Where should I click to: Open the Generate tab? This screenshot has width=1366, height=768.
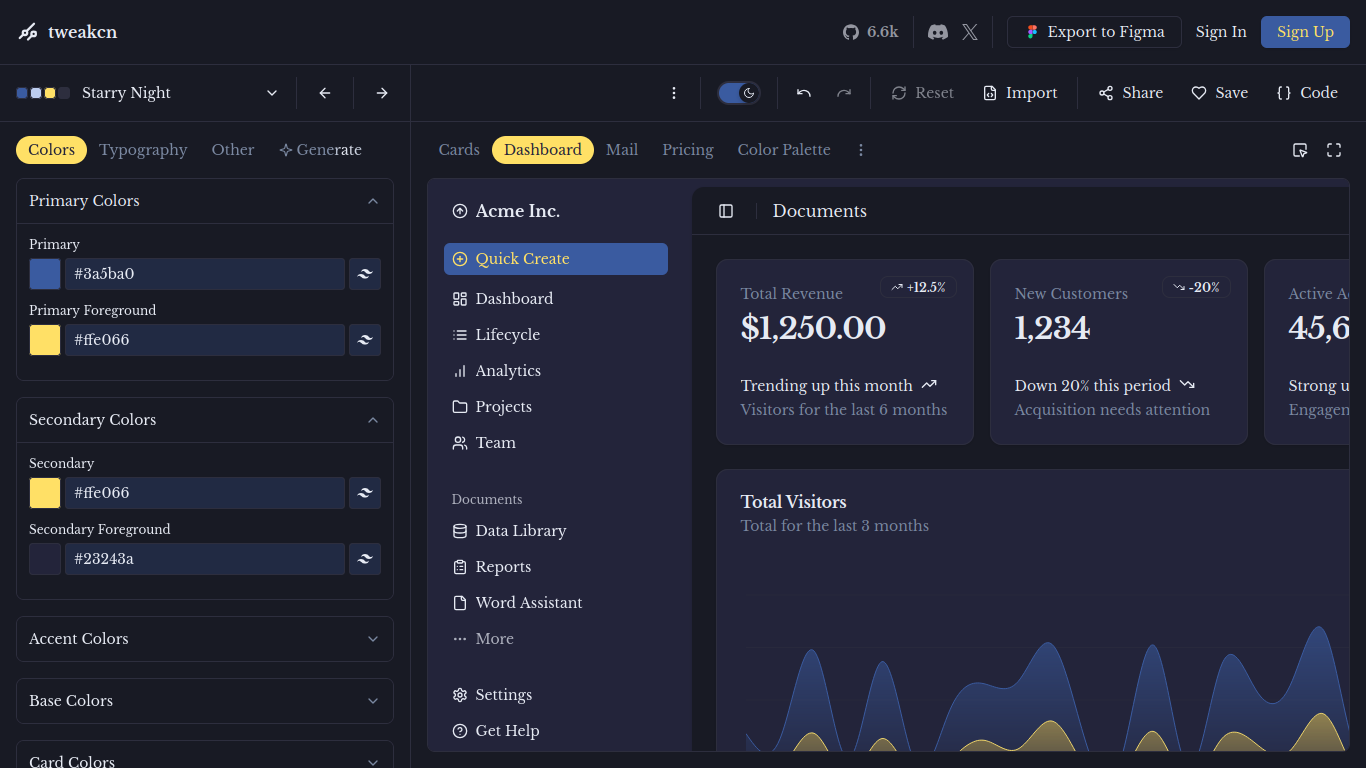[320, 150]
